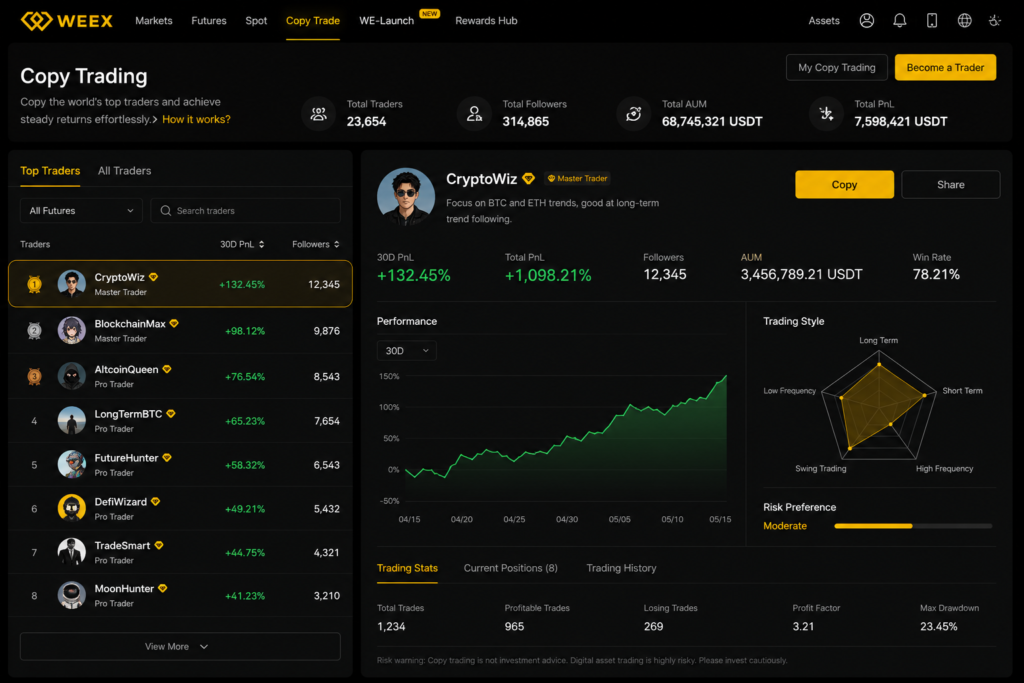
Task: Click the trading style radar chart
Action: (x=879, y=405)
